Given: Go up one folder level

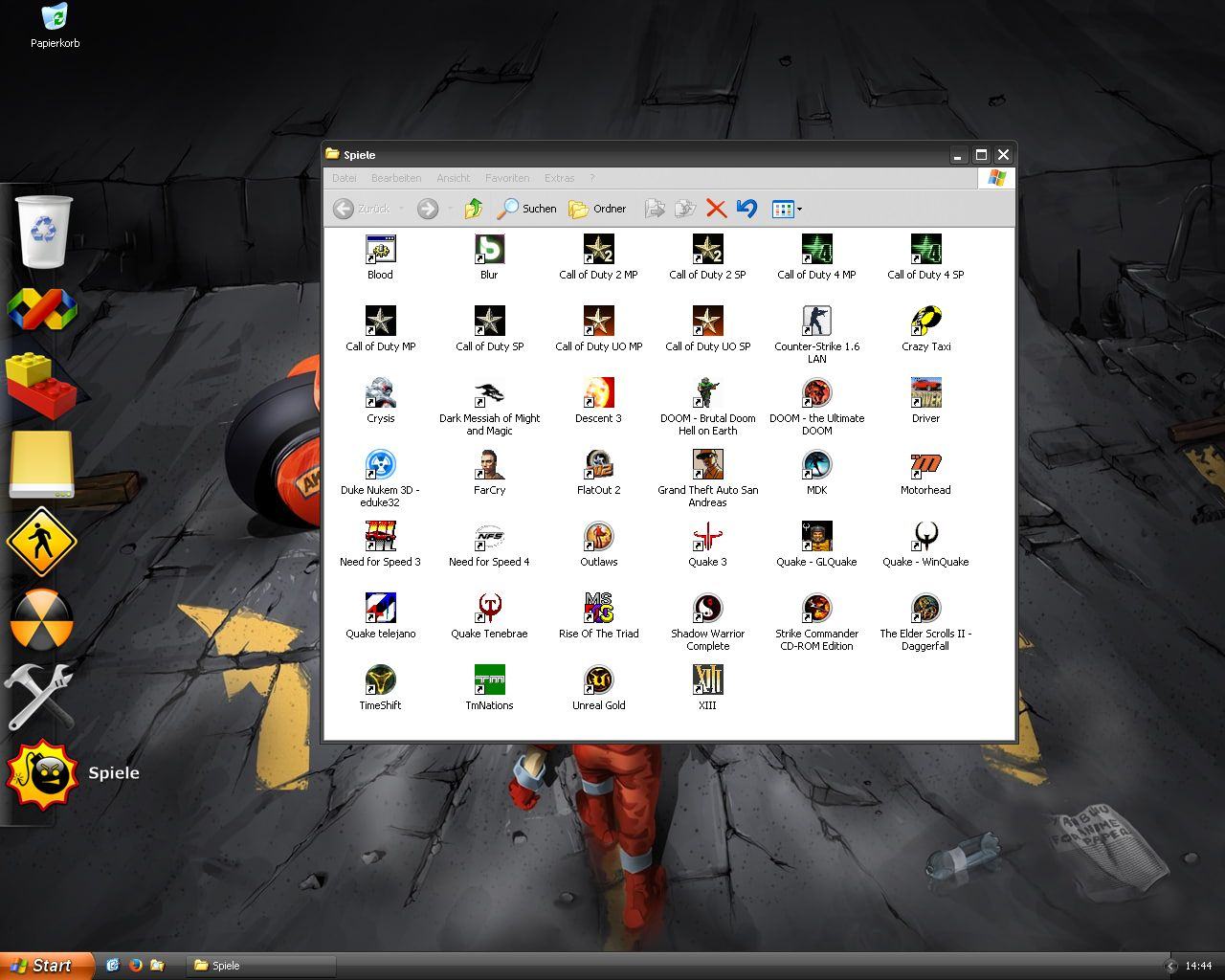Looking at the screenshot, I should (x=474, y=209).
